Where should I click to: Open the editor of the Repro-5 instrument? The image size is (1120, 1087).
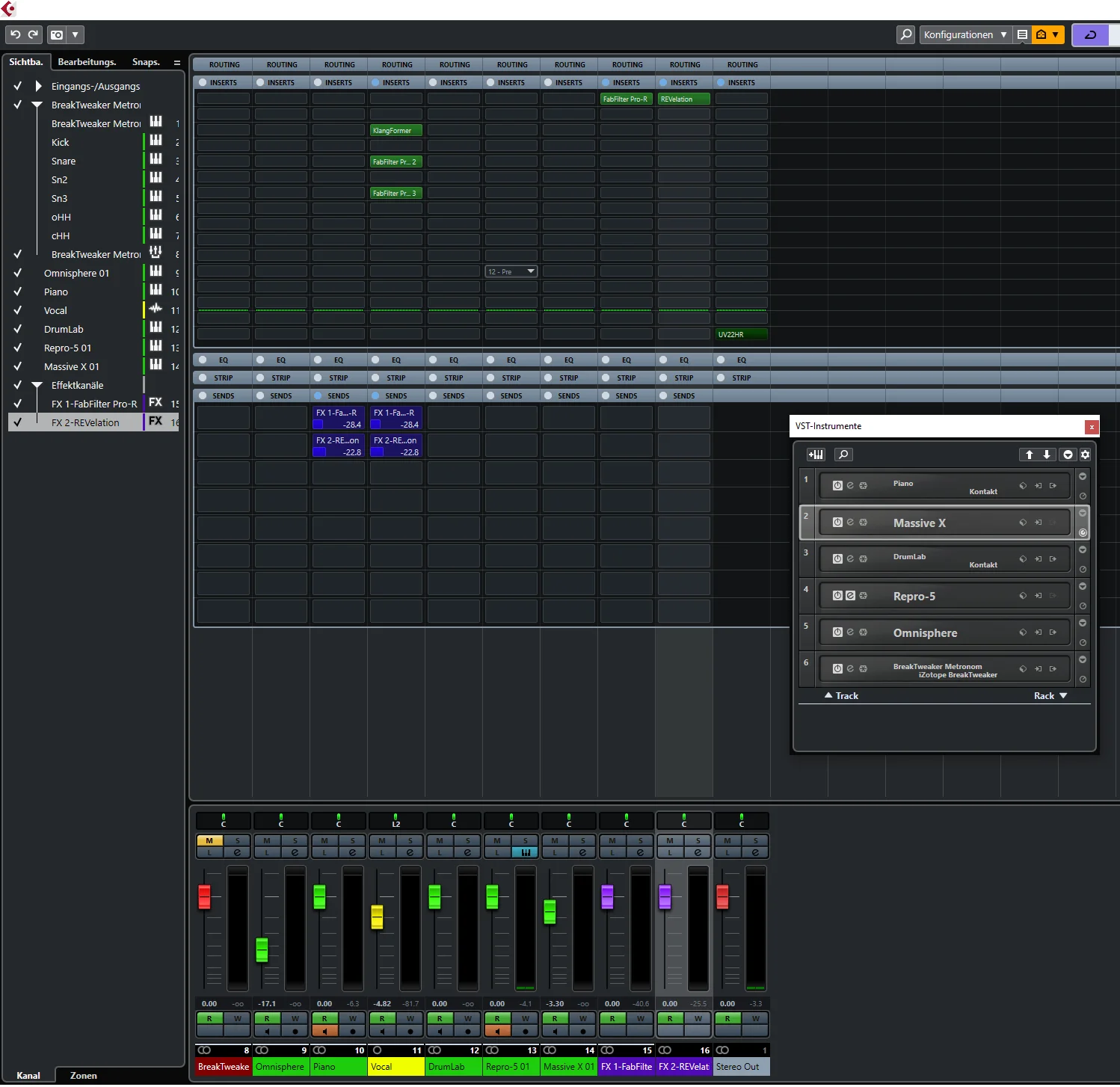coord(850,596)
